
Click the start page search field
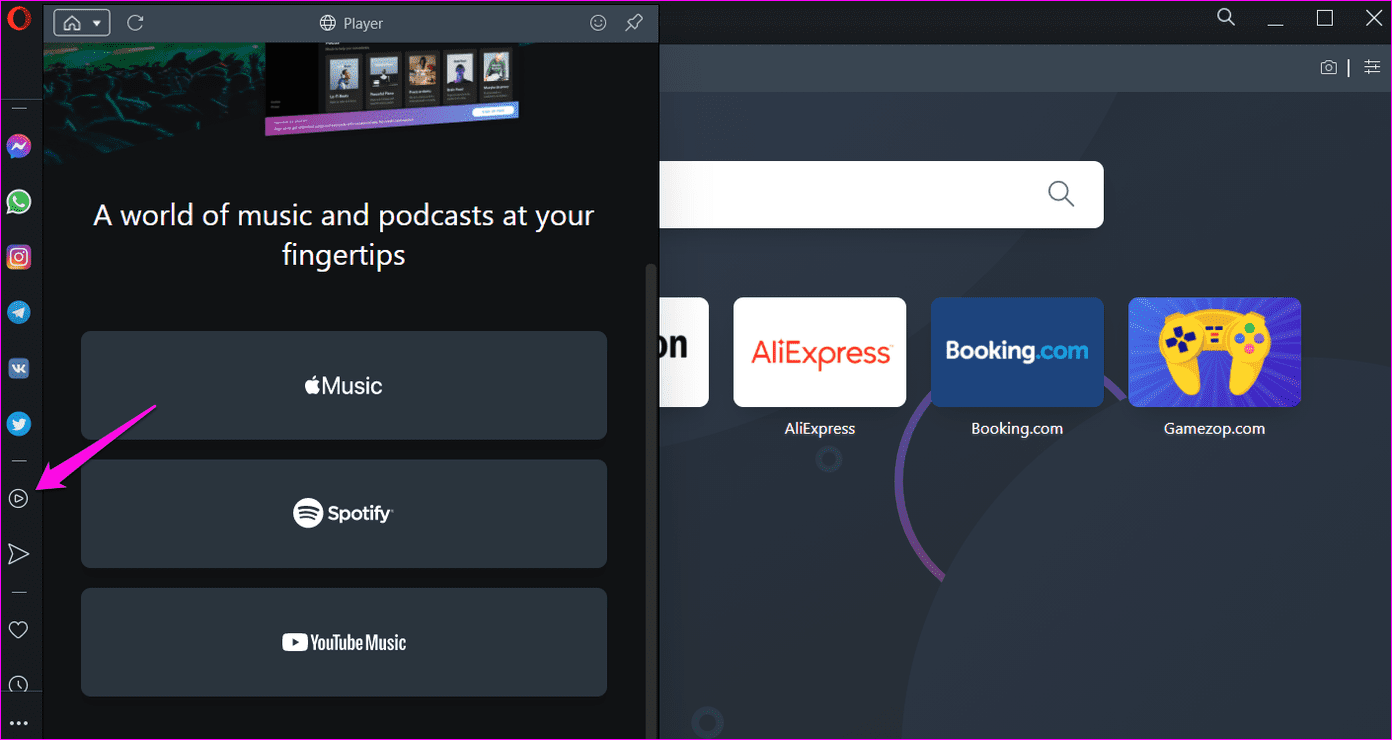tap(881, 194)
